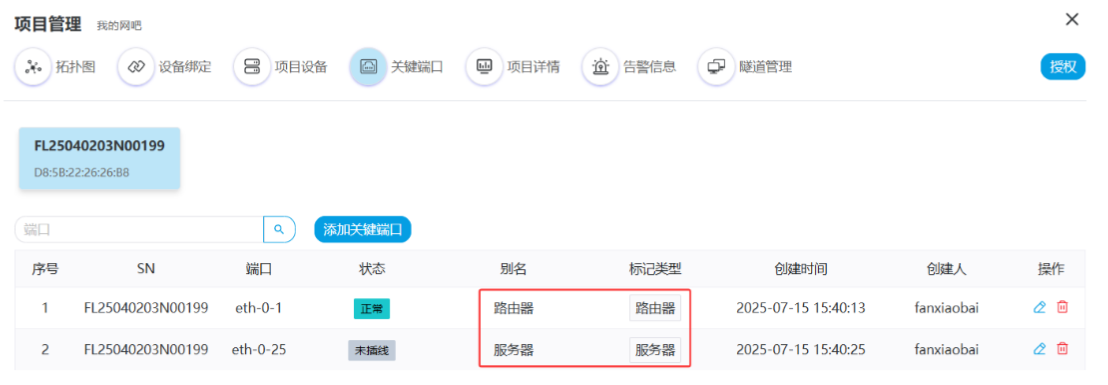Click the SN cell in row 2

(x=146, y=349)
